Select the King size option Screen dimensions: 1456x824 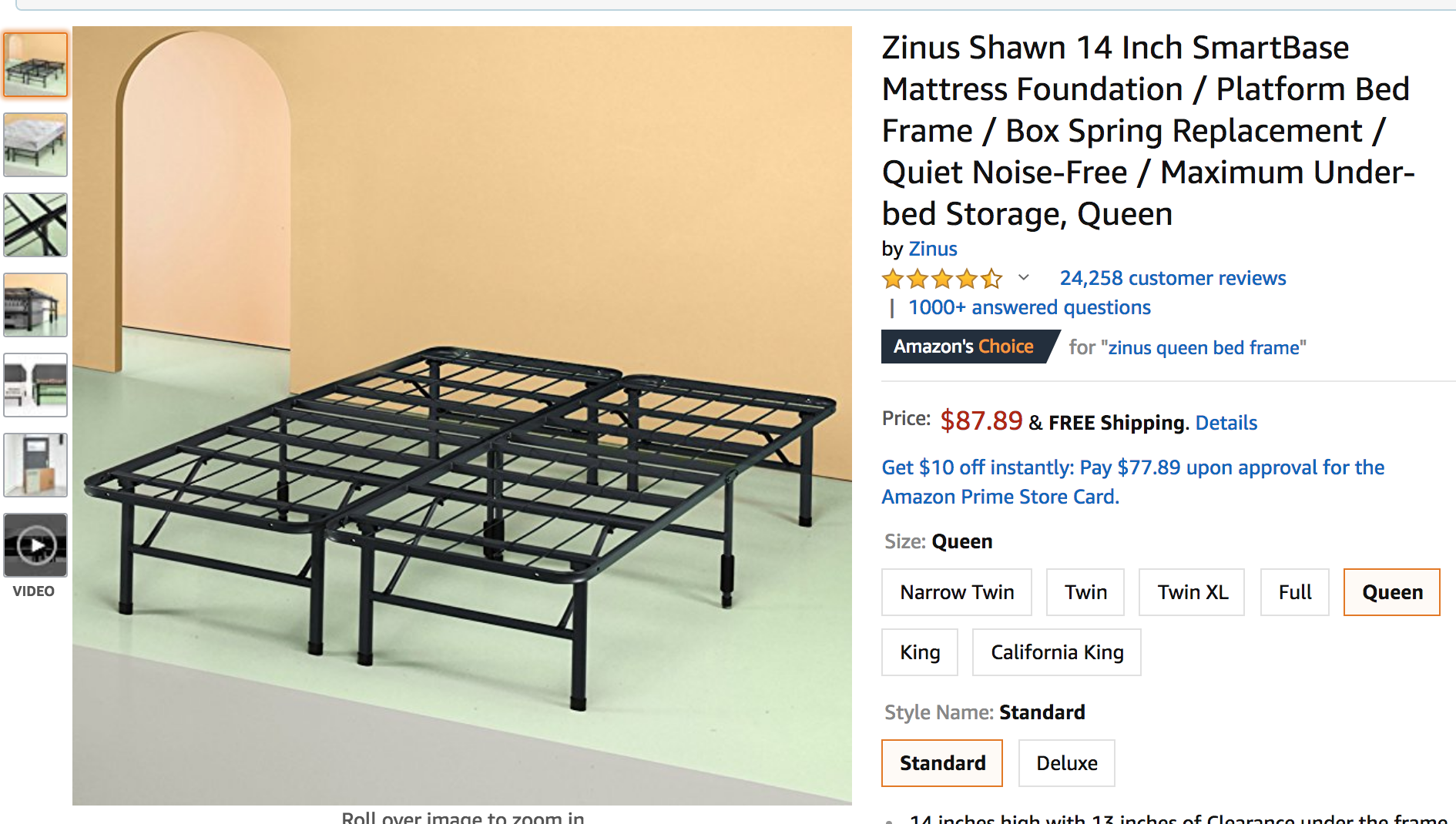coord(920,652)
